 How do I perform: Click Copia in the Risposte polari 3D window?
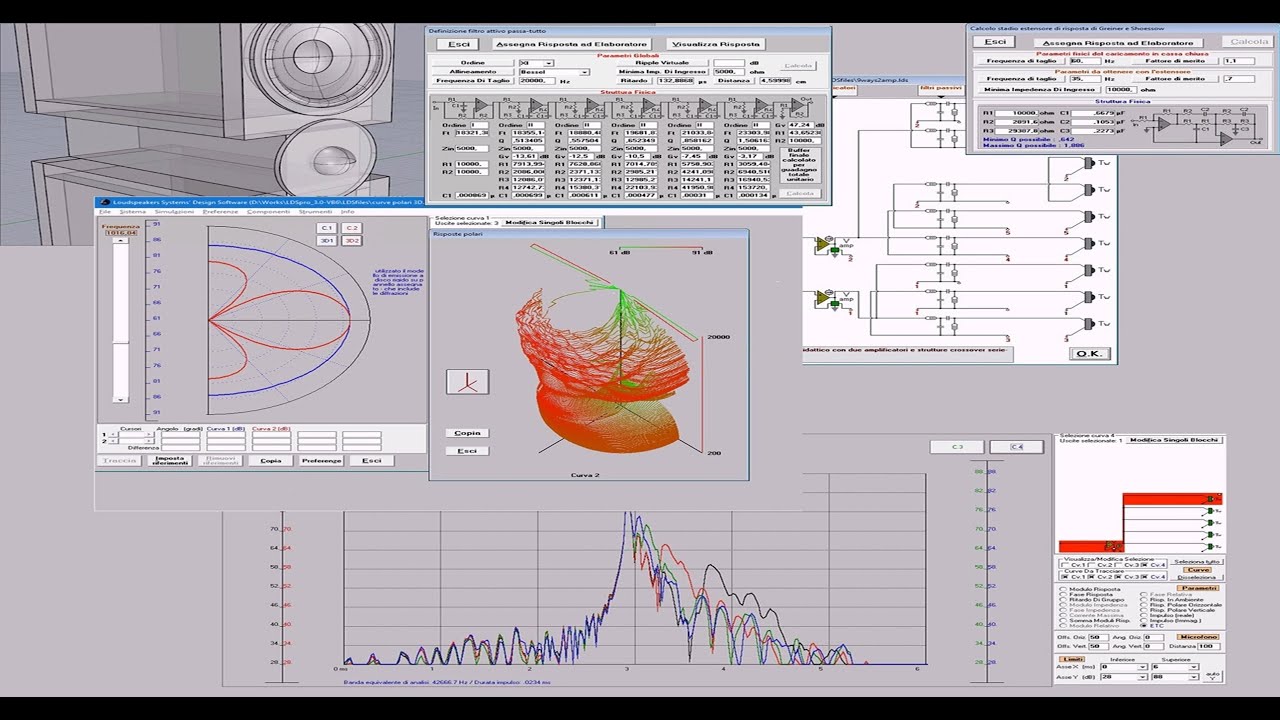tap(467, 433)
